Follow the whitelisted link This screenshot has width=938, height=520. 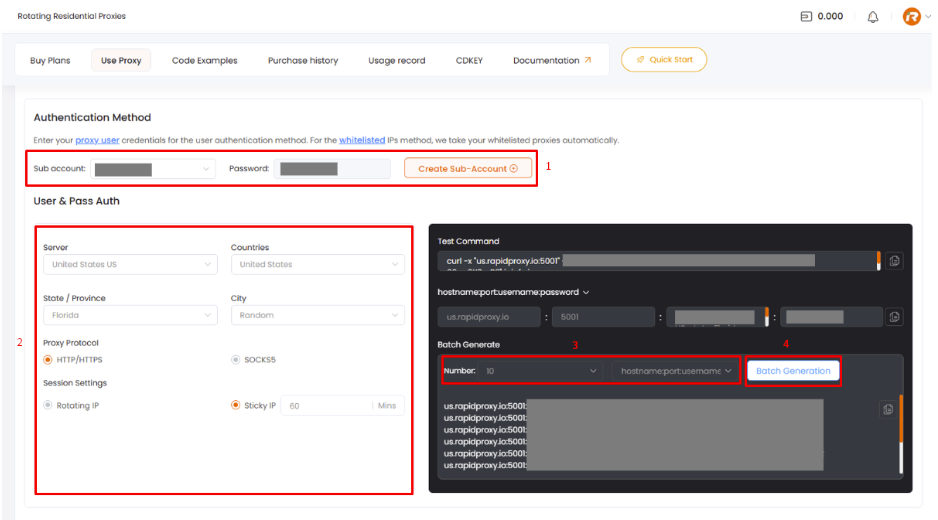[x=362, y=140]
